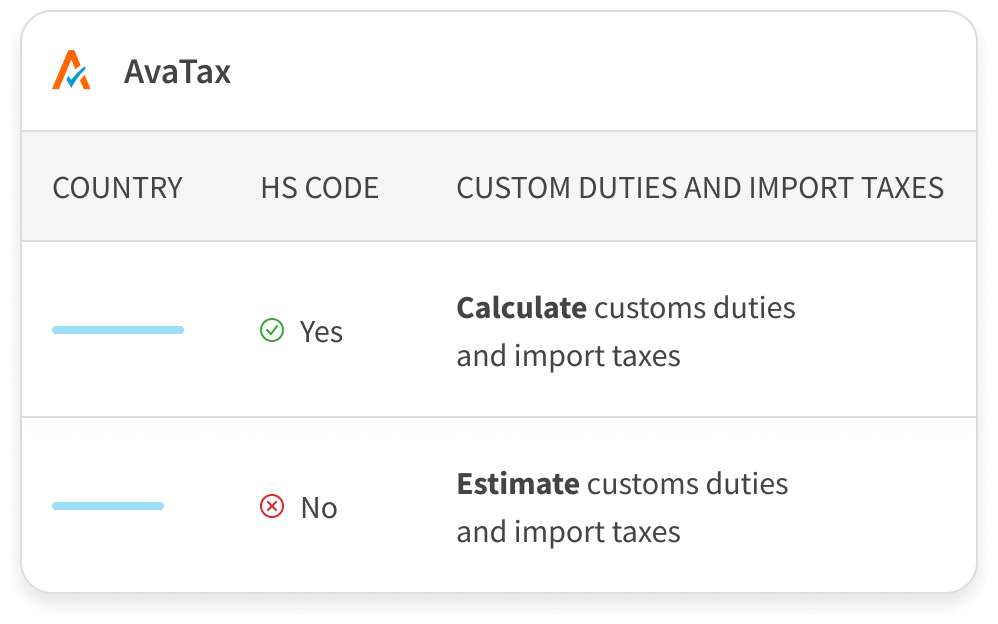Click the green checkmark Yes icon

coord(271,330)
